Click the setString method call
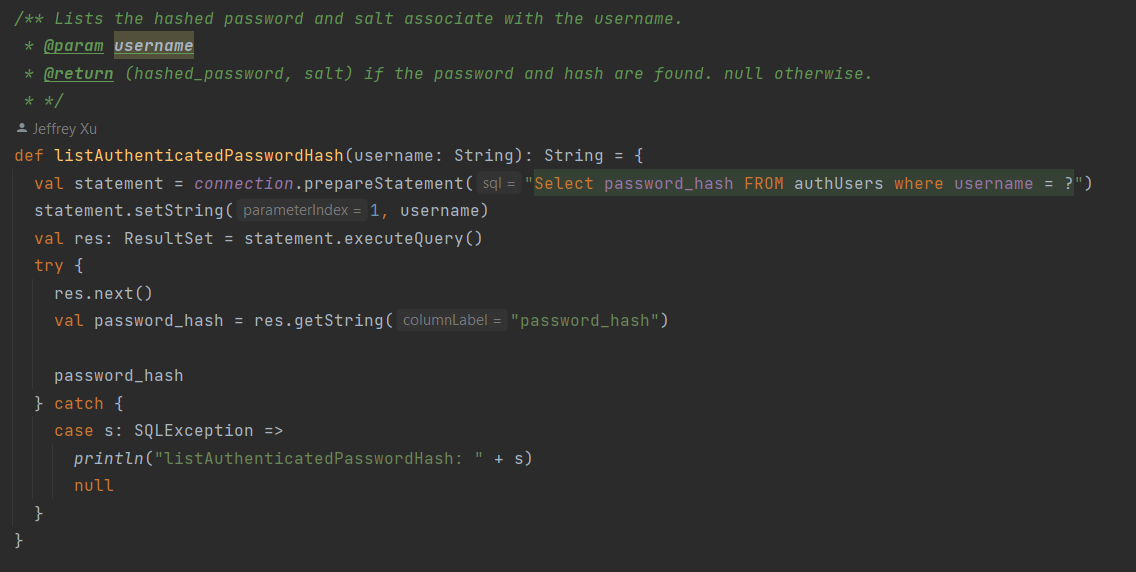The image size is (1136, 572). 188,211
